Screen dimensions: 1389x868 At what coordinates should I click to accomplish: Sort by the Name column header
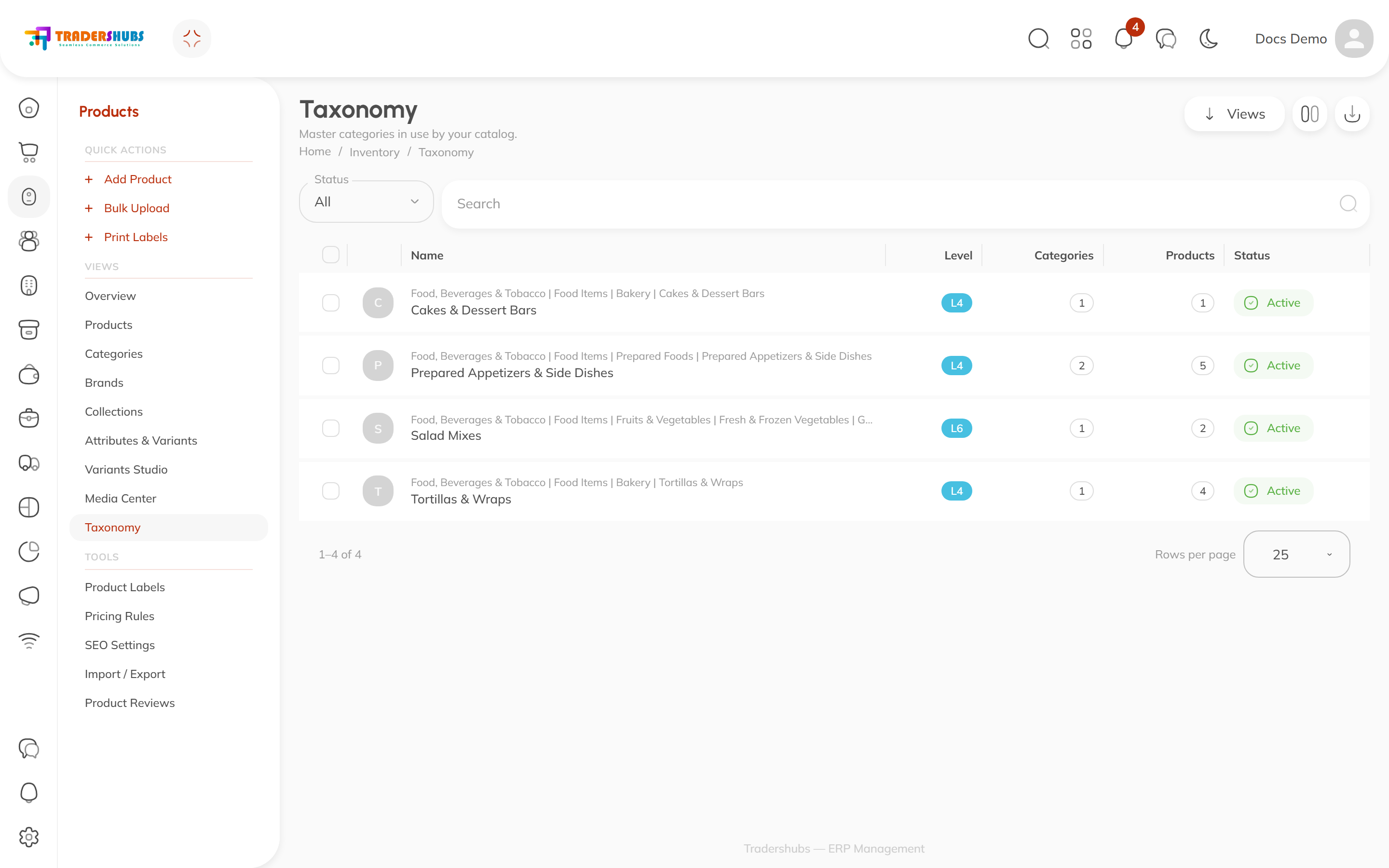click(427, 256)
